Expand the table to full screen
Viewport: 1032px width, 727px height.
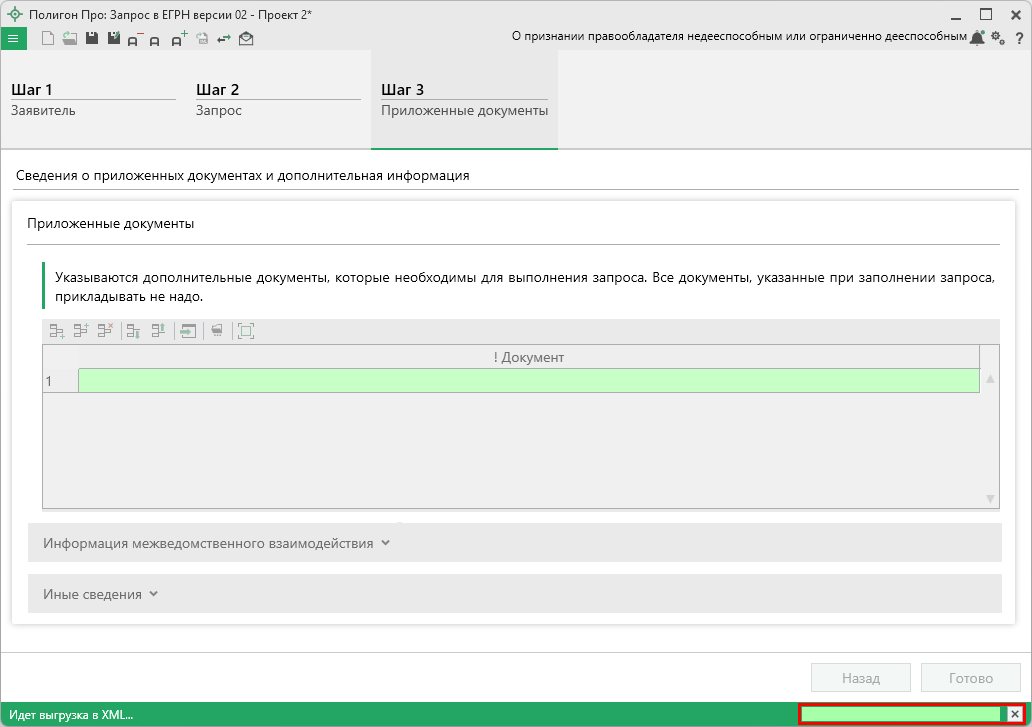[x=245, y=331]
